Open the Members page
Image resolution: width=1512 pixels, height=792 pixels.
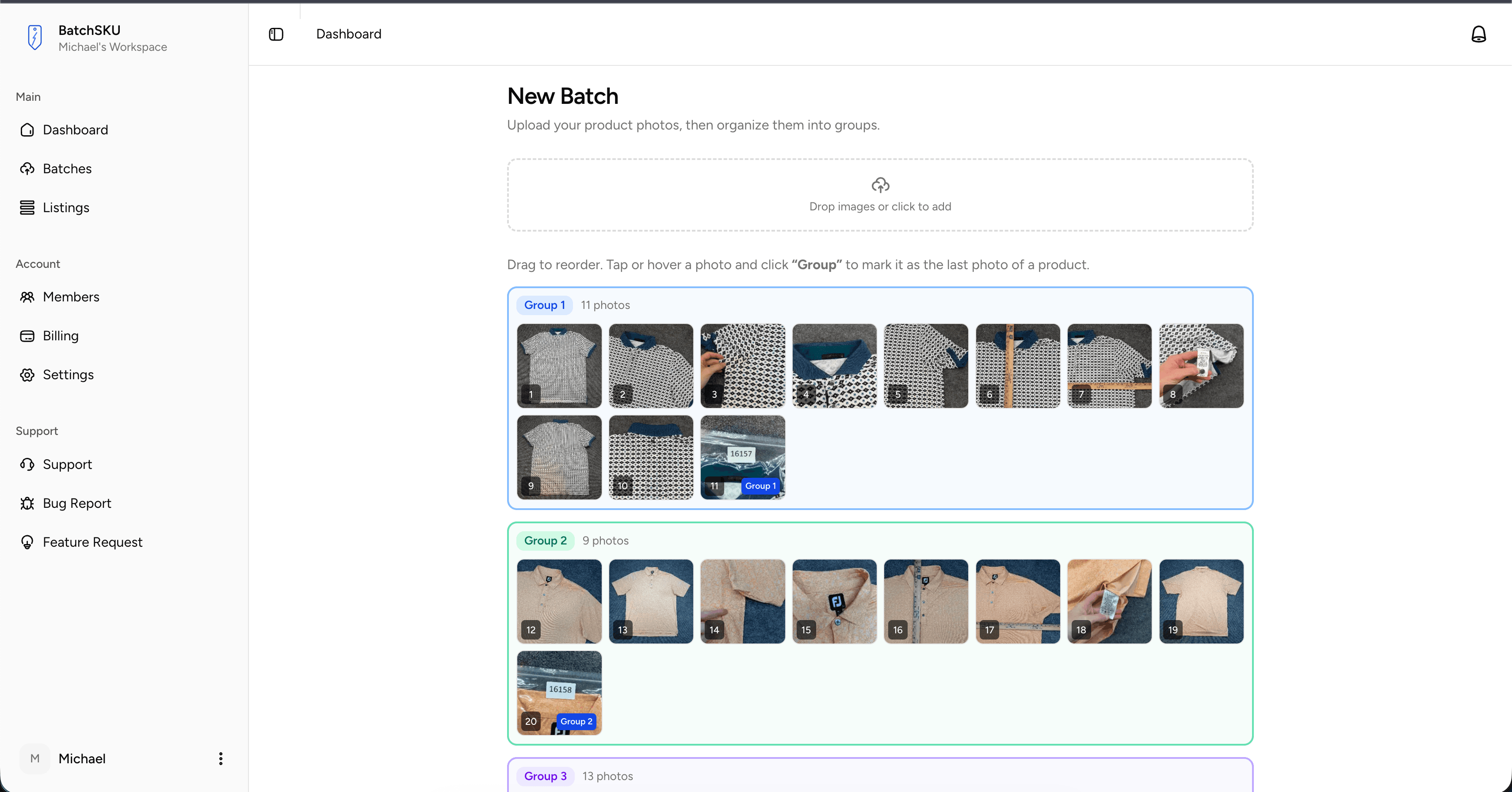coord(71,297)
